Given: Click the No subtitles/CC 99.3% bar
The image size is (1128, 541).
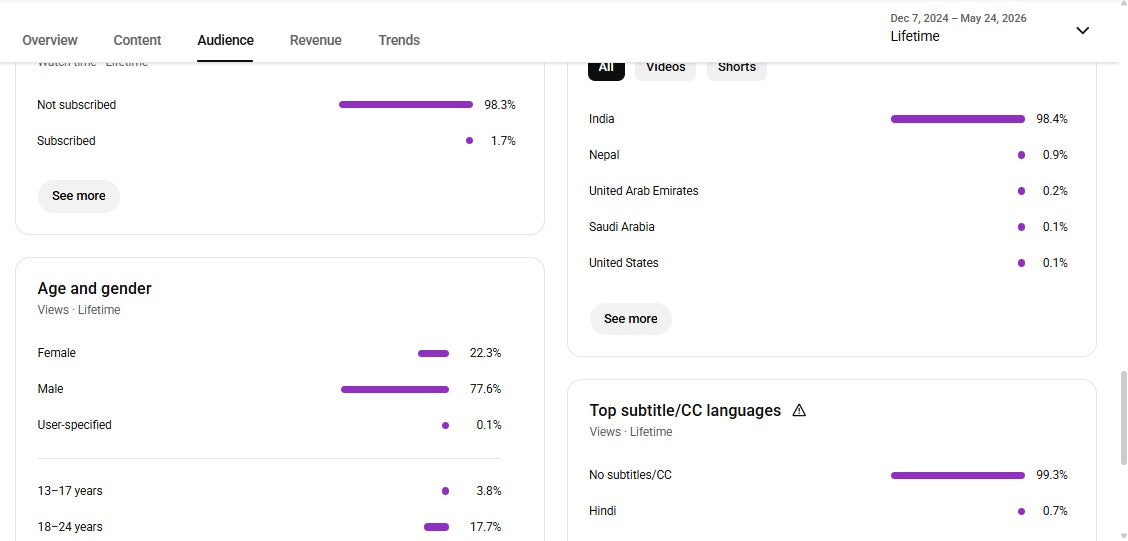Looking at the screenshot, I should point(958,476).
